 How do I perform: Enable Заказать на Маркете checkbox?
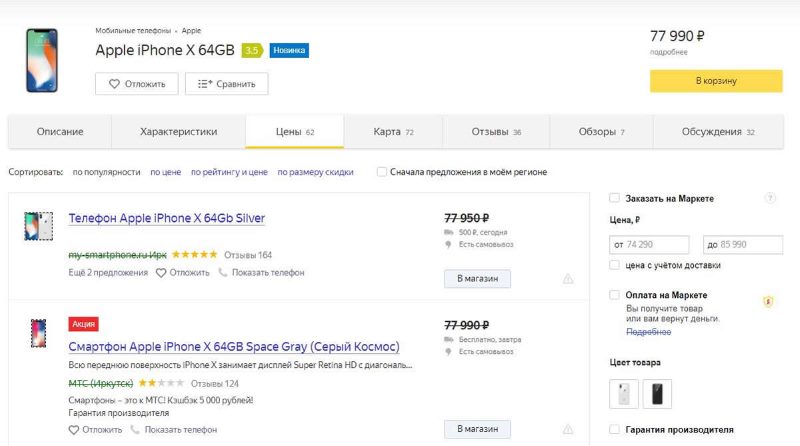[x=614, y=198]
